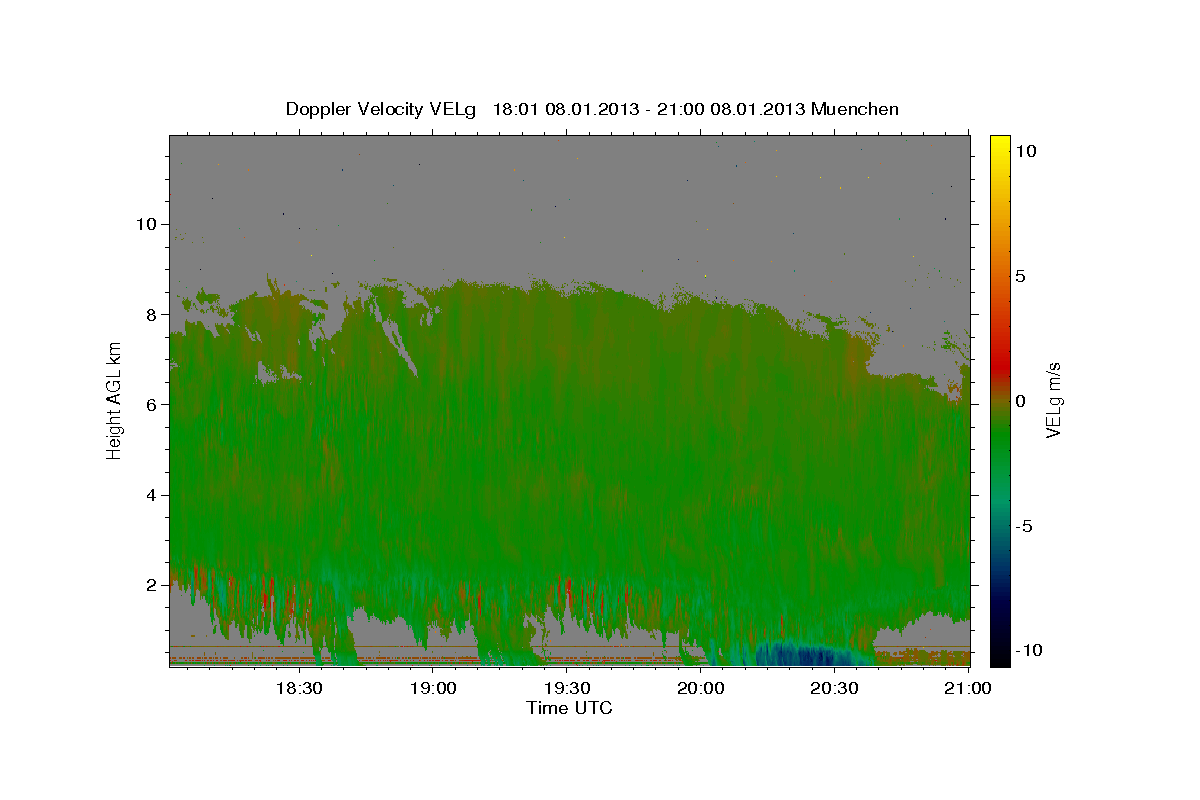Screen dimensions: 1200x800
Task: Click the 'Height AGL km' axis label
Action: click(114, 400)
